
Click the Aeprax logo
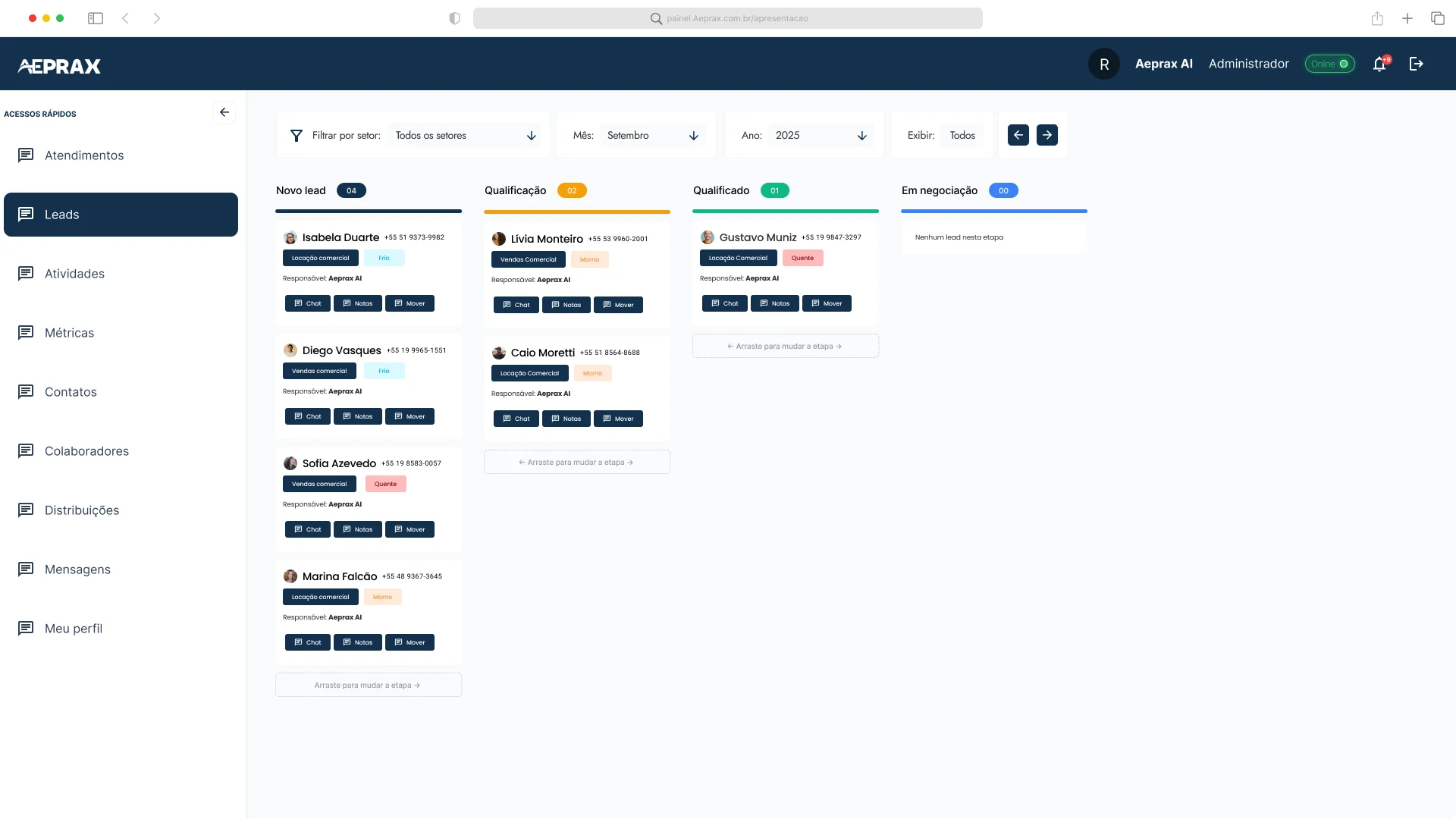coord(59,67)
